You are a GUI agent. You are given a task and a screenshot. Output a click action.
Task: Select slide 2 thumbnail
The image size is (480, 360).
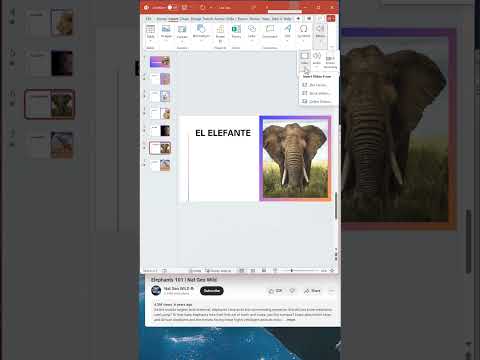160,79
